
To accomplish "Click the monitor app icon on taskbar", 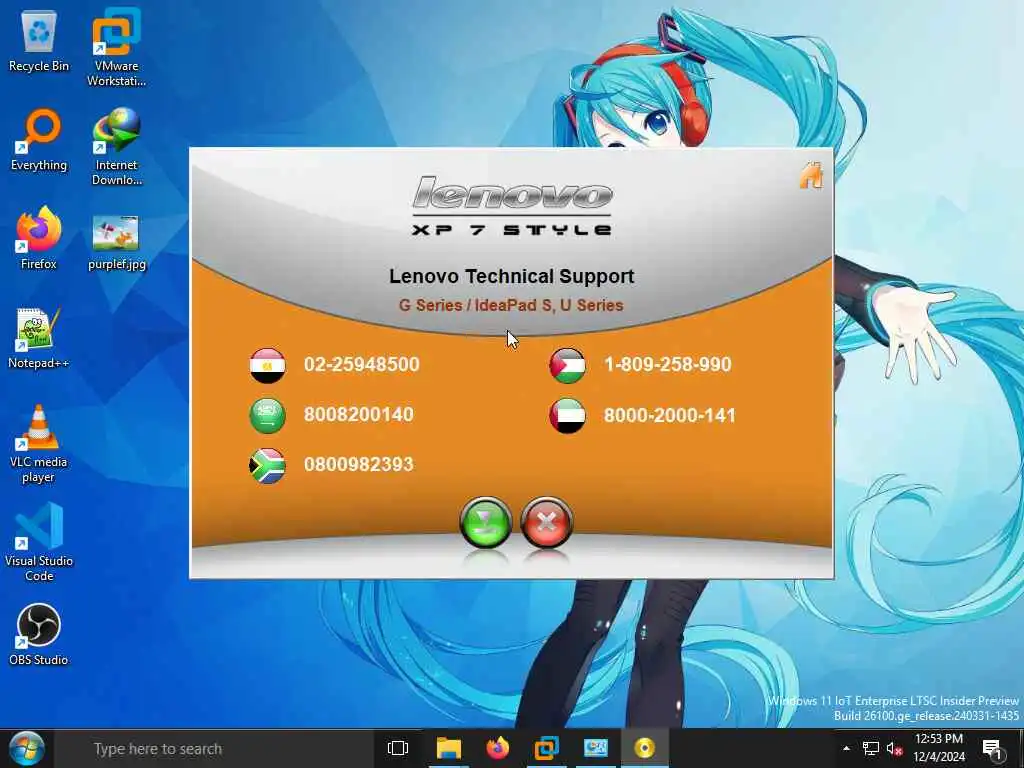I will 596,748.
